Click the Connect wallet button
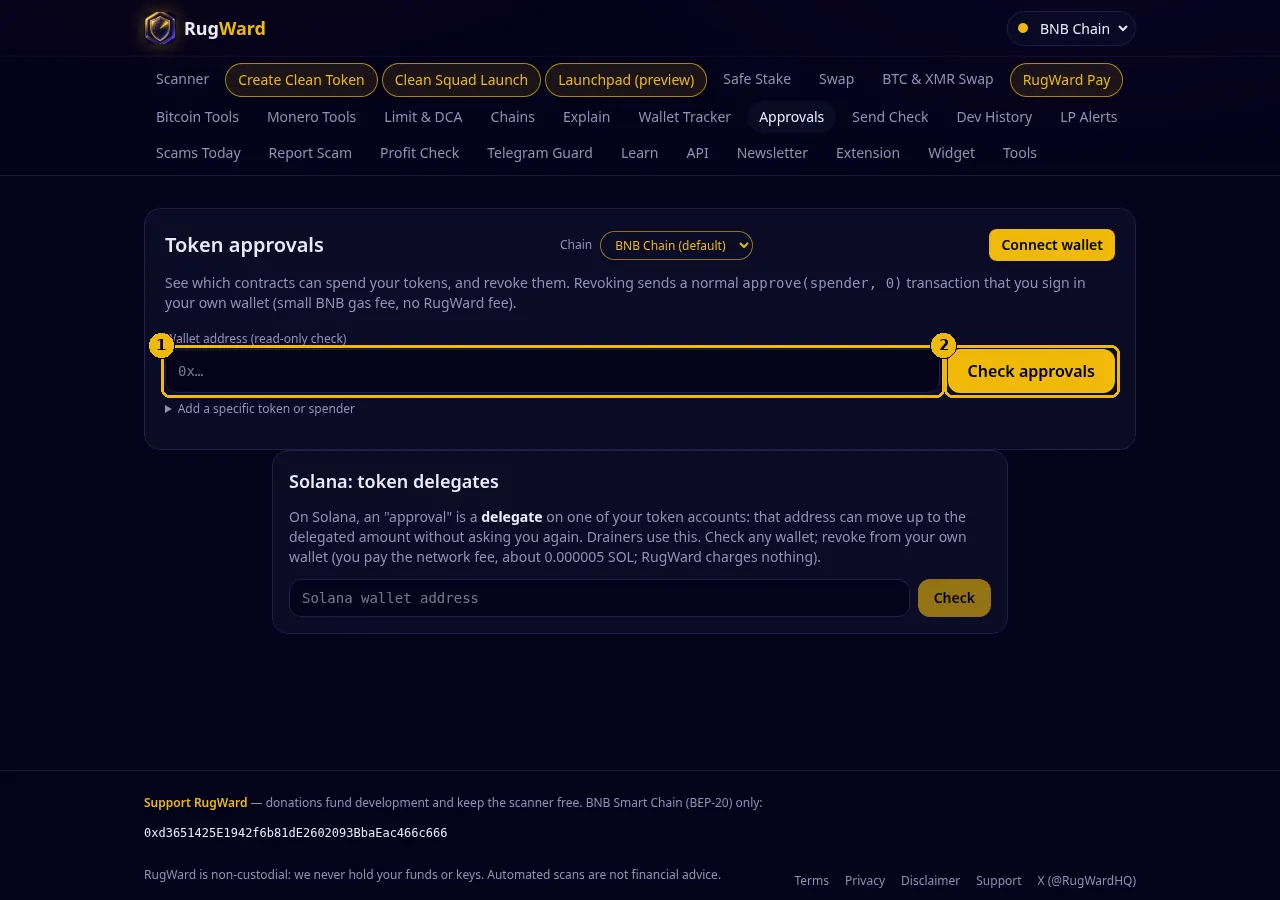 point(1052,245)
